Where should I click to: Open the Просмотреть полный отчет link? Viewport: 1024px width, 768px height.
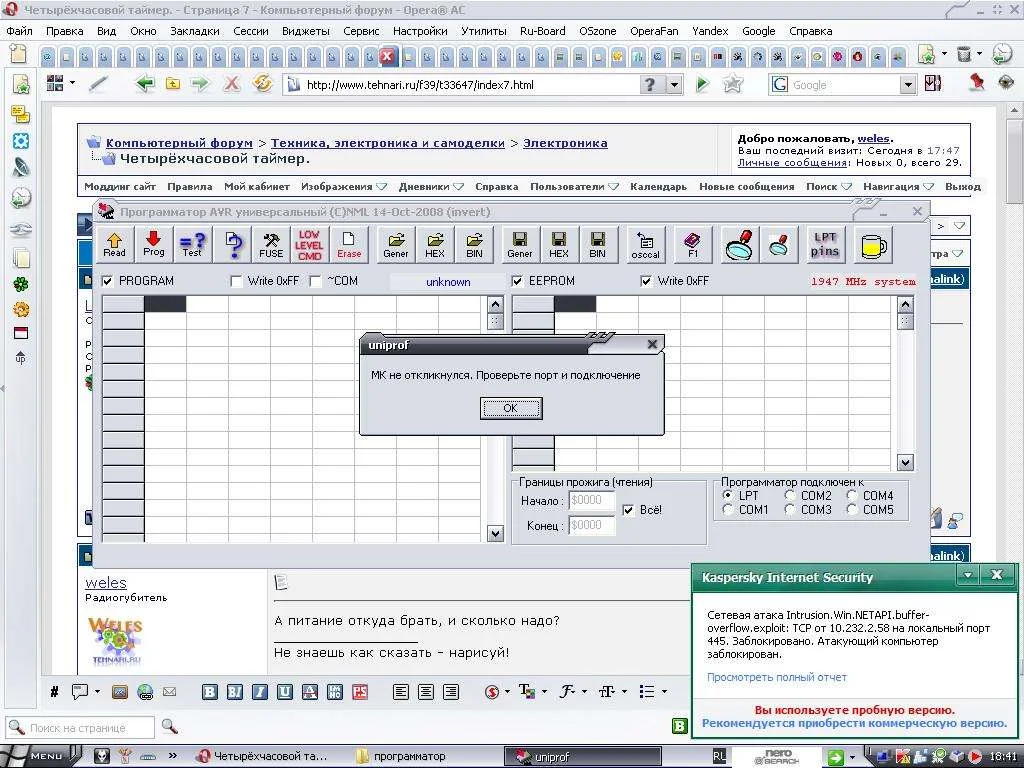[x=776, y=677]
